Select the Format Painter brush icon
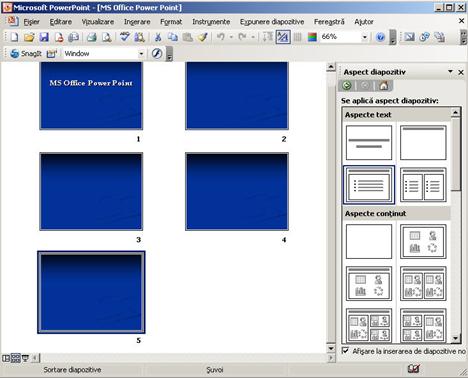The image size is (468, 378). click(202, 37)
